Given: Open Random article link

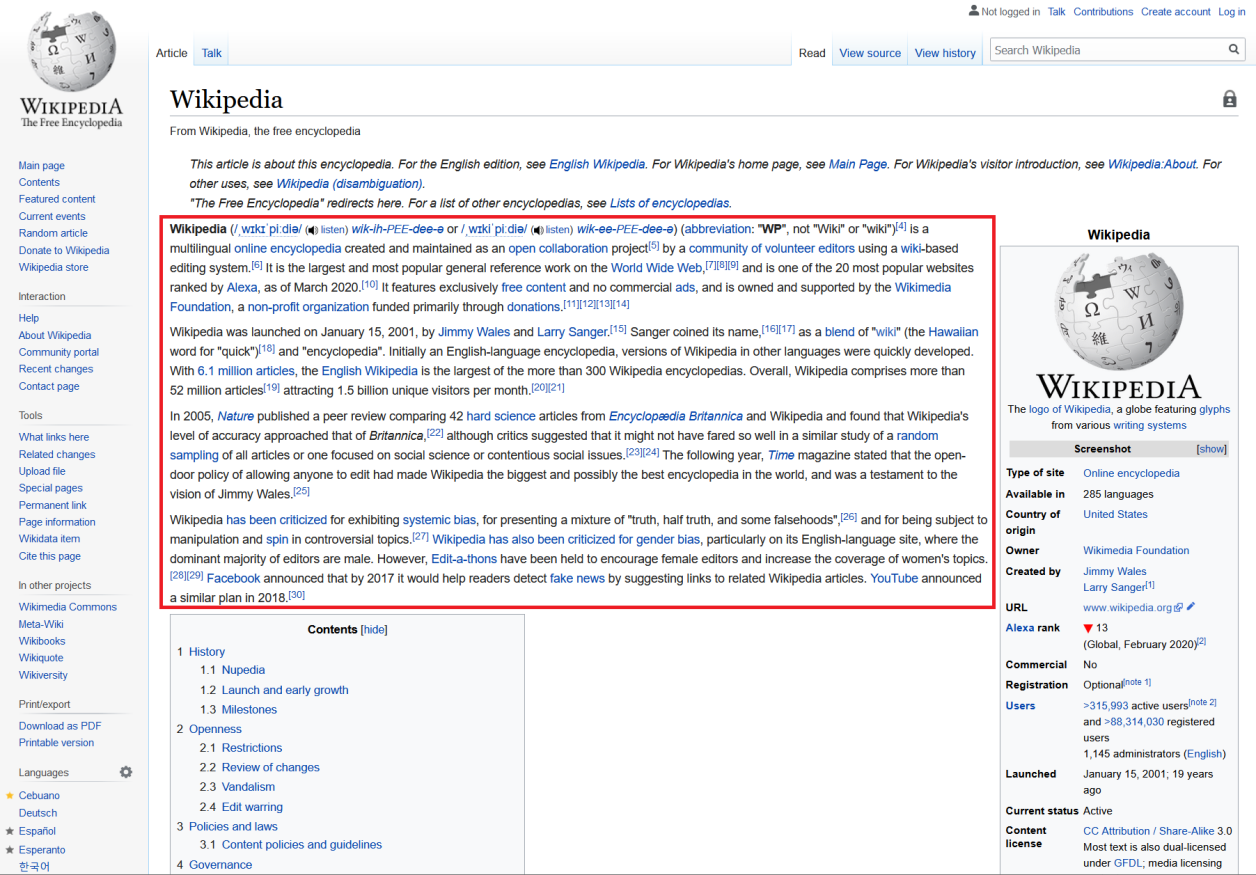Looking at the screenshot, I should pos(53,233).
